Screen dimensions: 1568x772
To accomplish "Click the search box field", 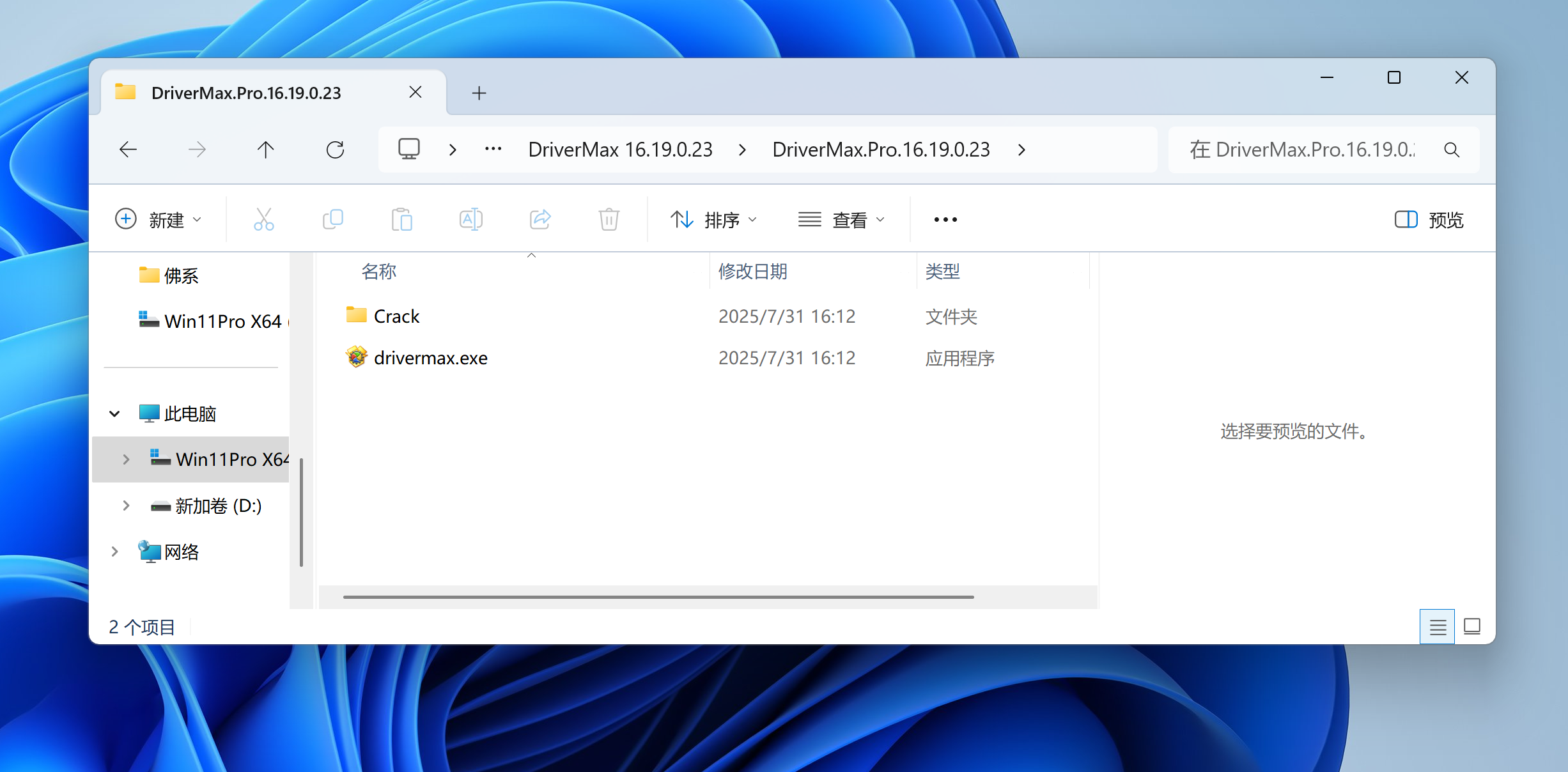I will tap(1304, 150).
